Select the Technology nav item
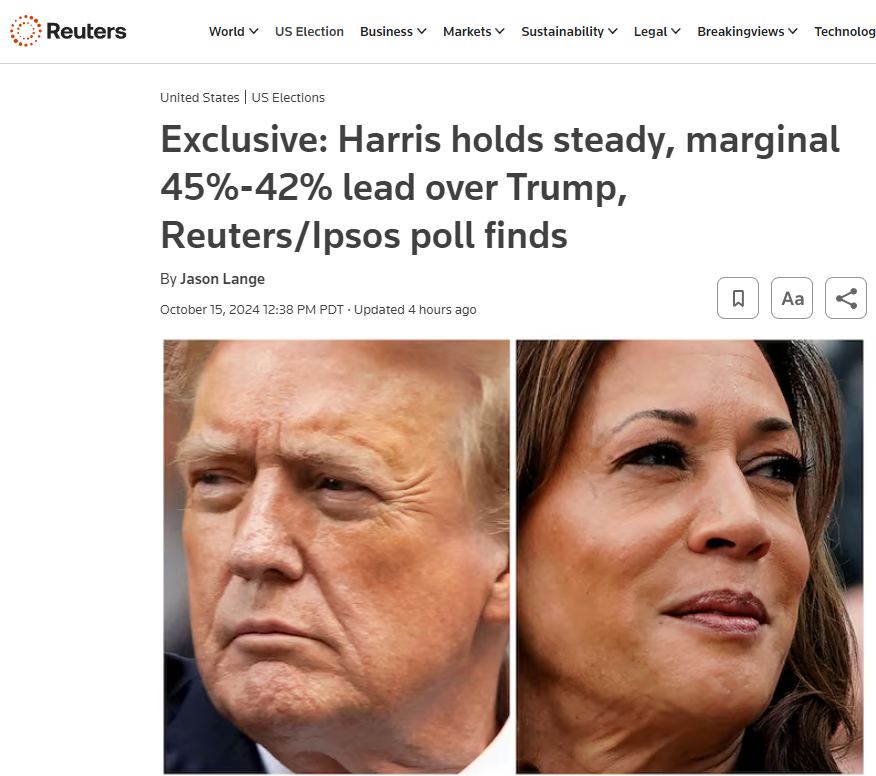This screenshot has height=776, width=876. [845, 31]
